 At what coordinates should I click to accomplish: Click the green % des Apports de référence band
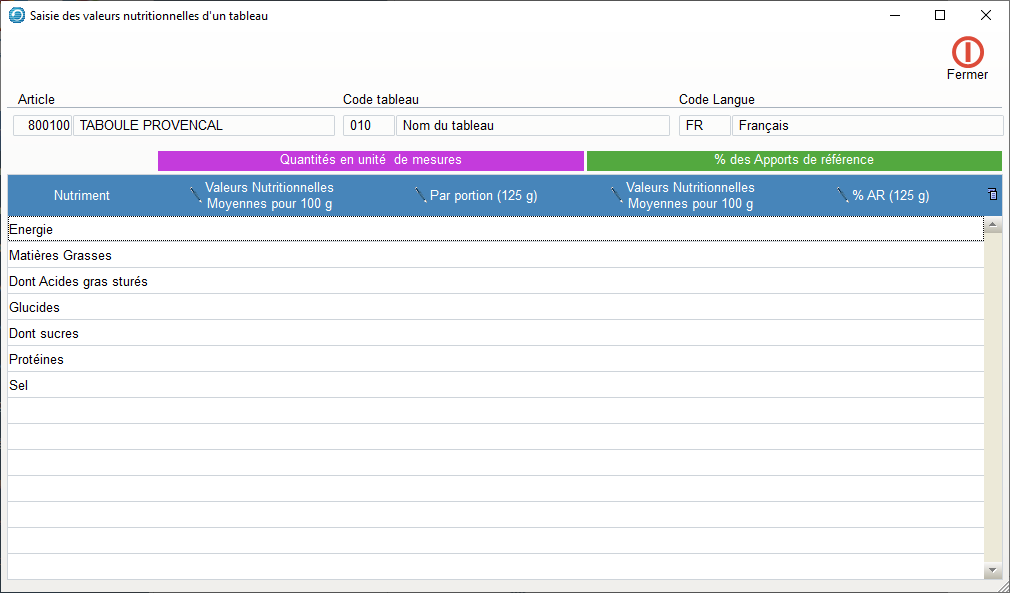794,160
